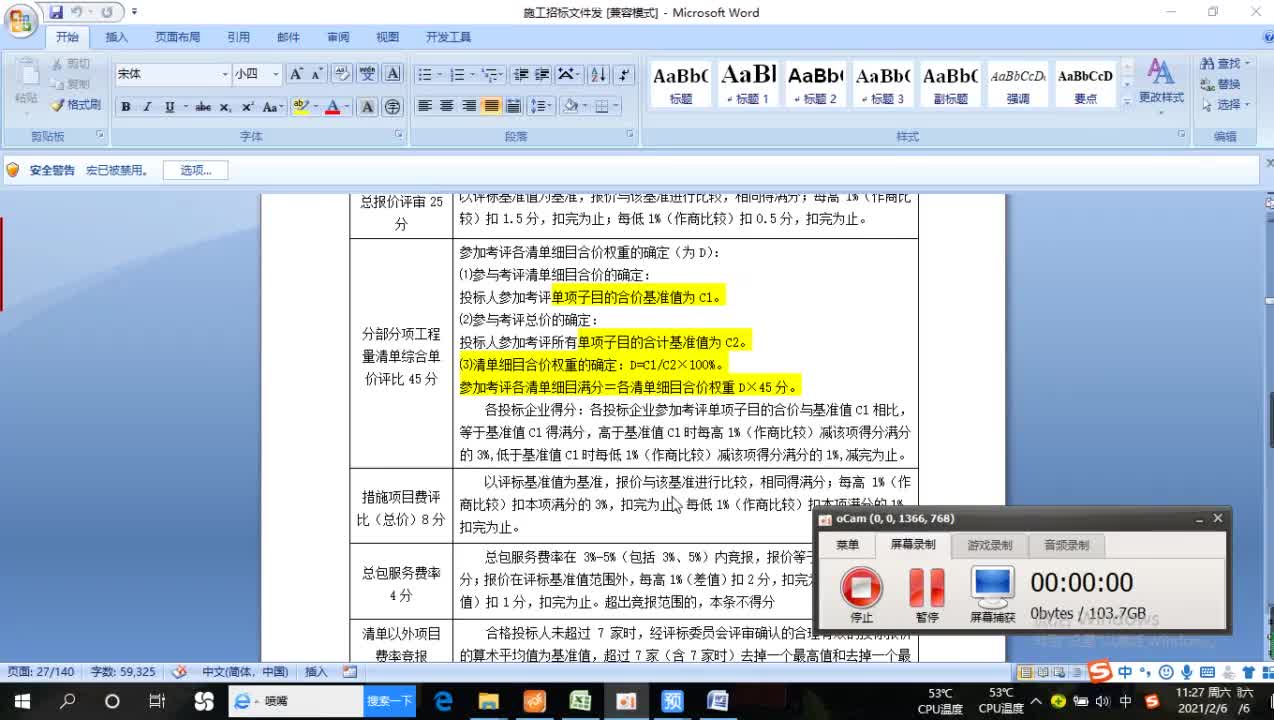
Task: Switch to the 引用 tab
Action: (x=238, y=37)
